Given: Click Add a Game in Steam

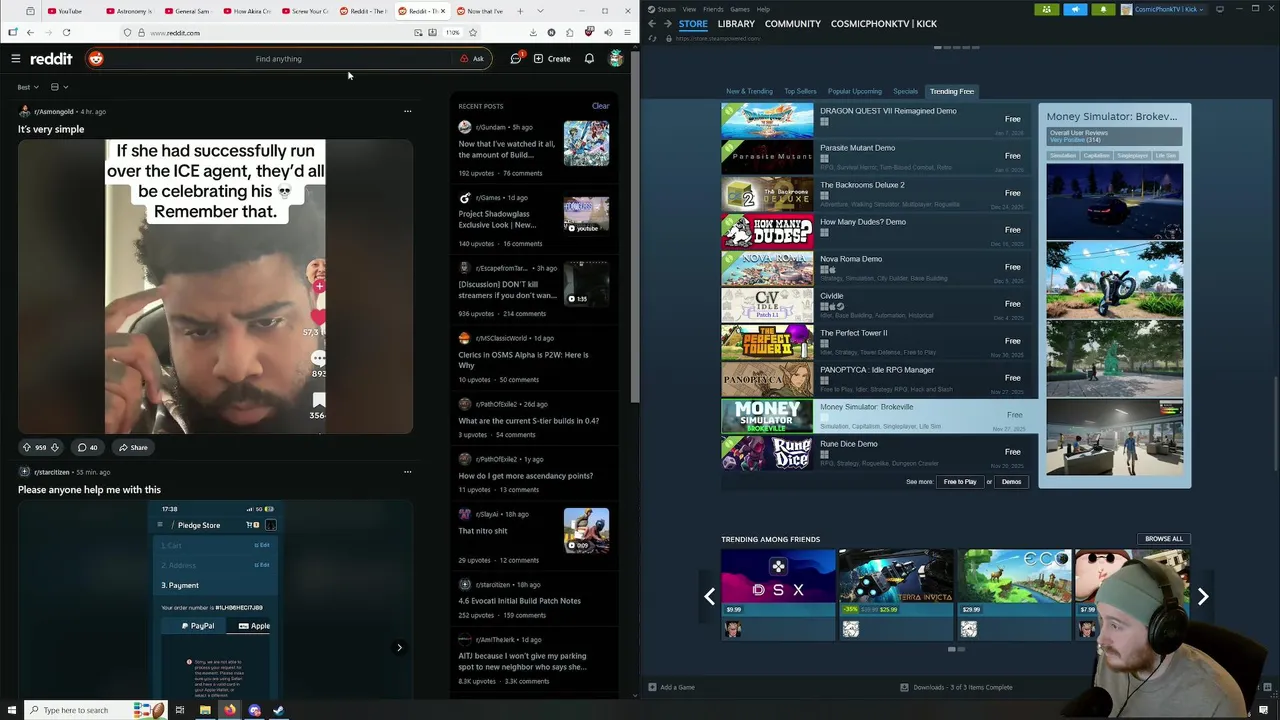Looking at the screenshot, I should tap(671, 687).
